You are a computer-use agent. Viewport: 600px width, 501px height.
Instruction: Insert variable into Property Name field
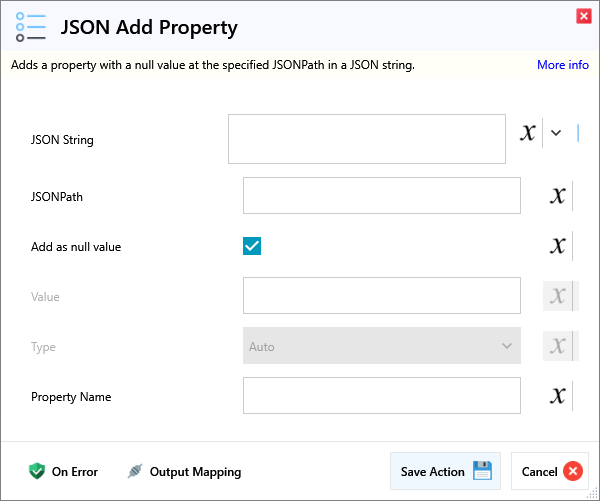[558, 396]
